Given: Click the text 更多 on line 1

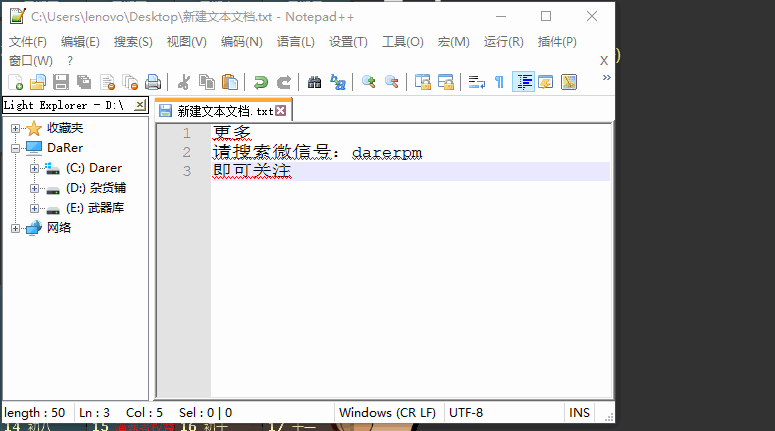Looking at the screenshot, I should coord(232,132).
